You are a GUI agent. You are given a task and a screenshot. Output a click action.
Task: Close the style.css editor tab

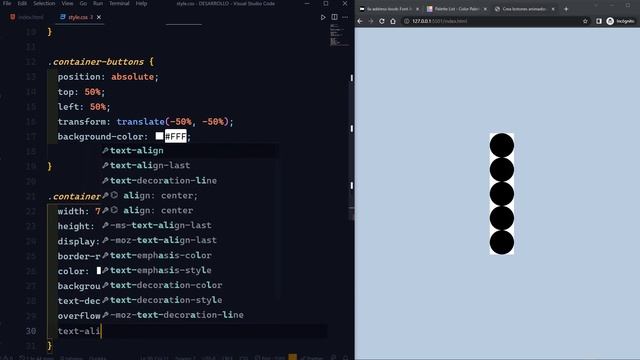[99, 17]
